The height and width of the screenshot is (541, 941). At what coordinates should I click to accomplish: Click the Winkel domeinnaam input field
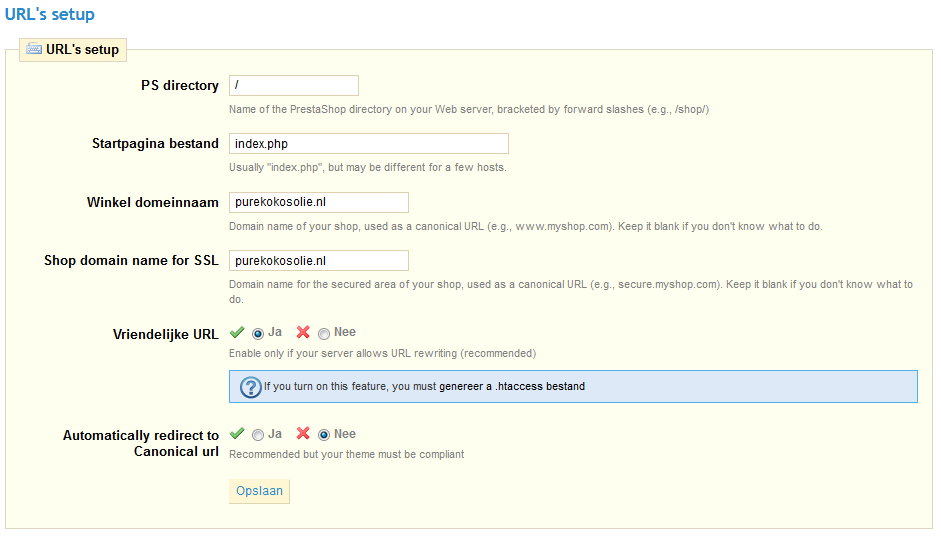[319, 202]
